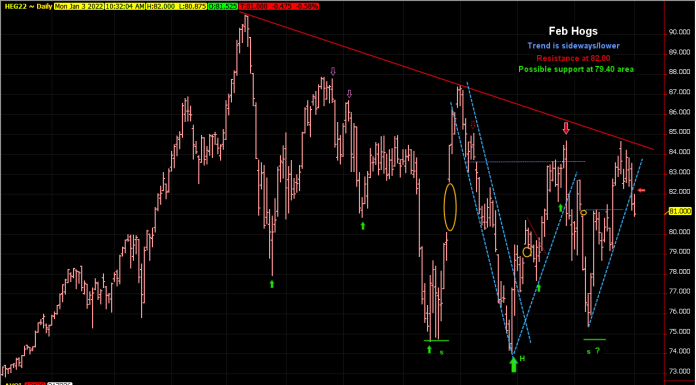Click the 82.000 price axis label
696x385 pixels.
tap(680, 192)
